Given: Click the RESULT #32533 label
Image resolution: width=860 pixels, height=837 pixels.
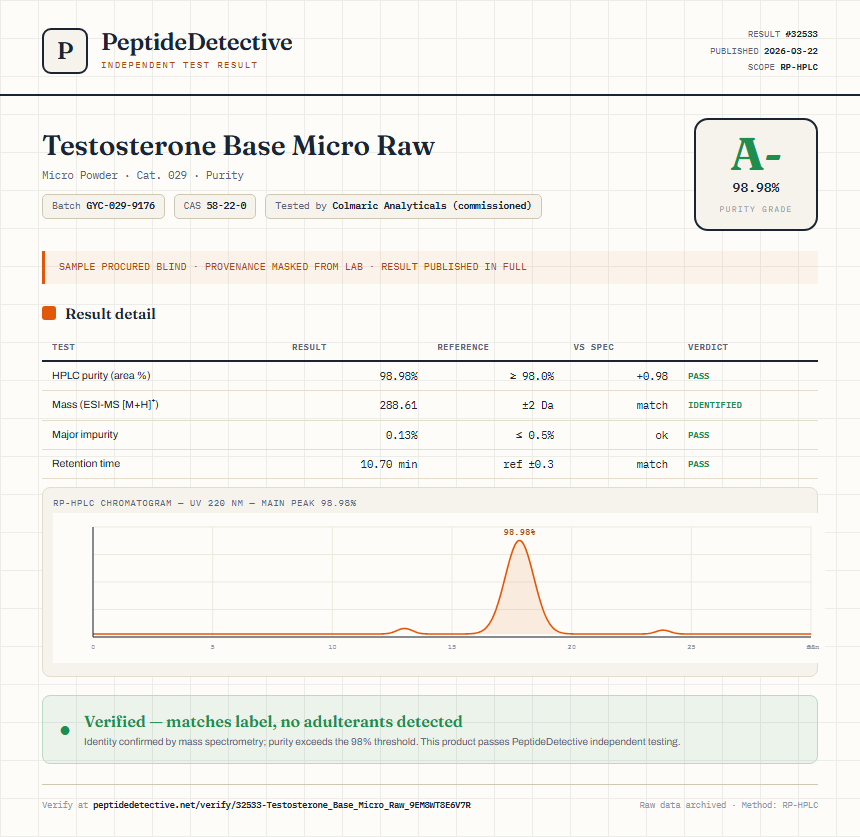Looking at the screenshot, I should point(783,34).
